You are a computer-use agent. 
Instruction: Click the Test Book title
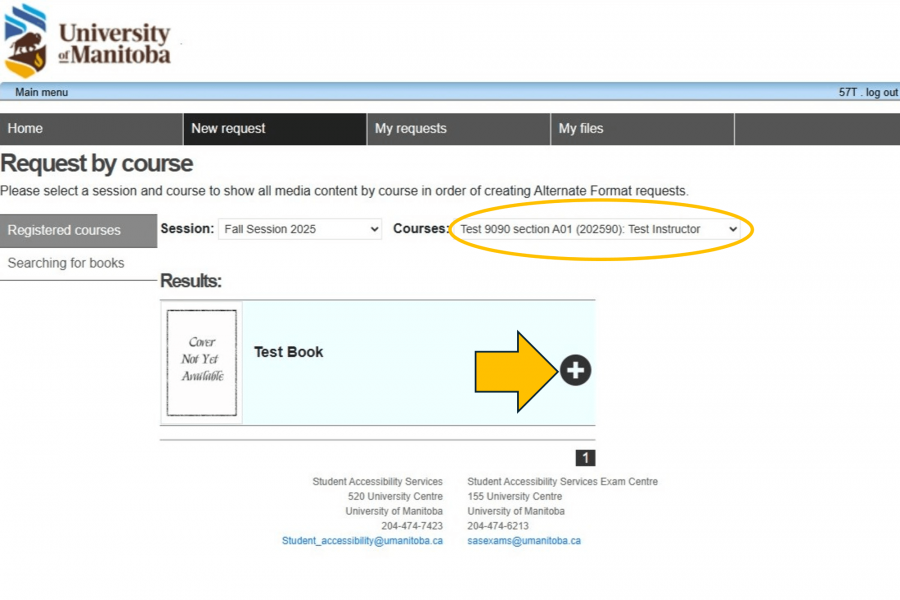click(x=289, y=352)
